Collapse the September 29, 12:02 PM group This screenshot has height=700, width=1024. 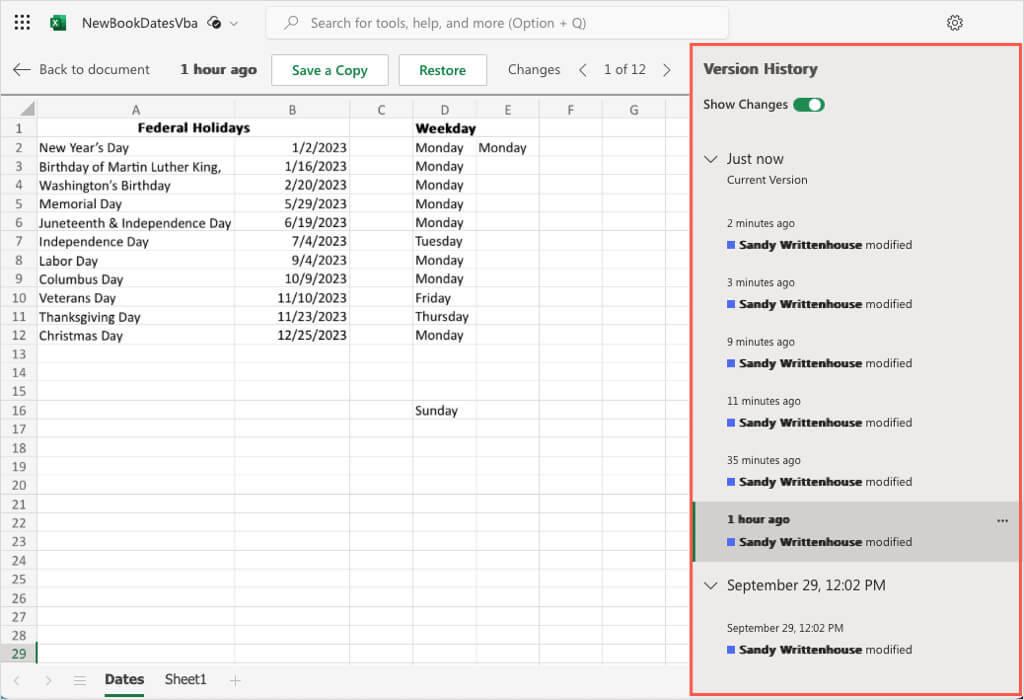[711, 585]
